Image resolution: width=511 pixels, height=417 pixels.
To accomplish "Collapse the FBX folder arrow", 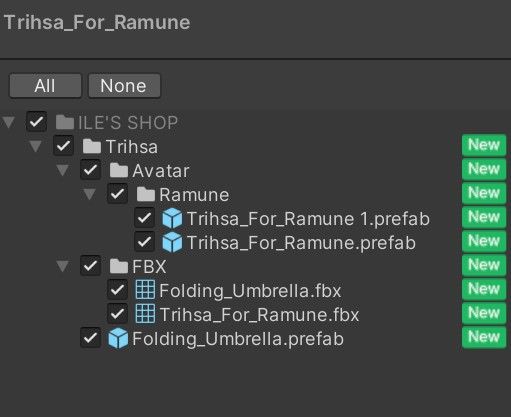I will (x=62, y=266).
